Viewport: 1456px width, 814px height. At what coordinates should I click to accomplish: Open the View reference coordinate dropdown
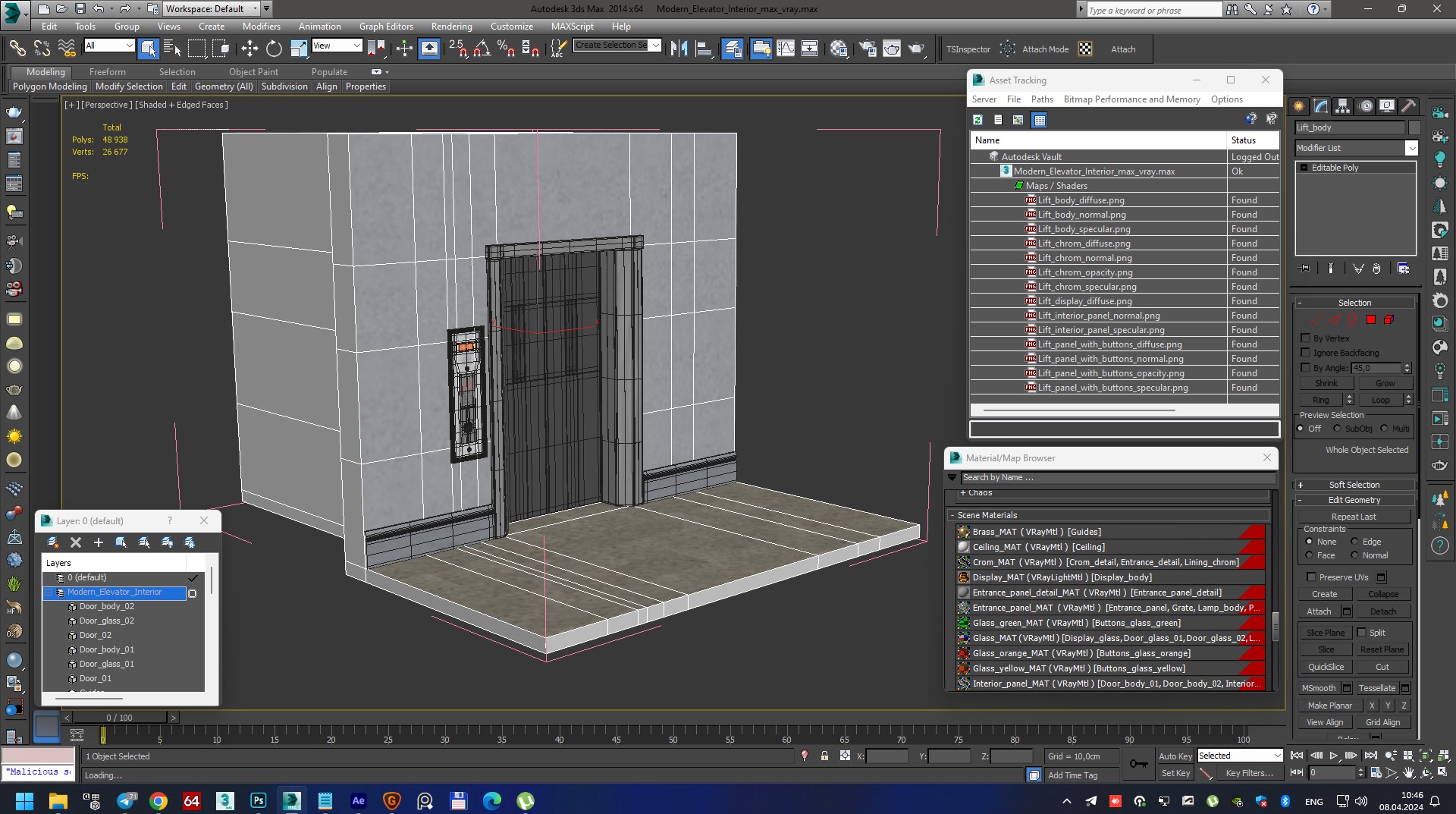click(x=356, y=46)
